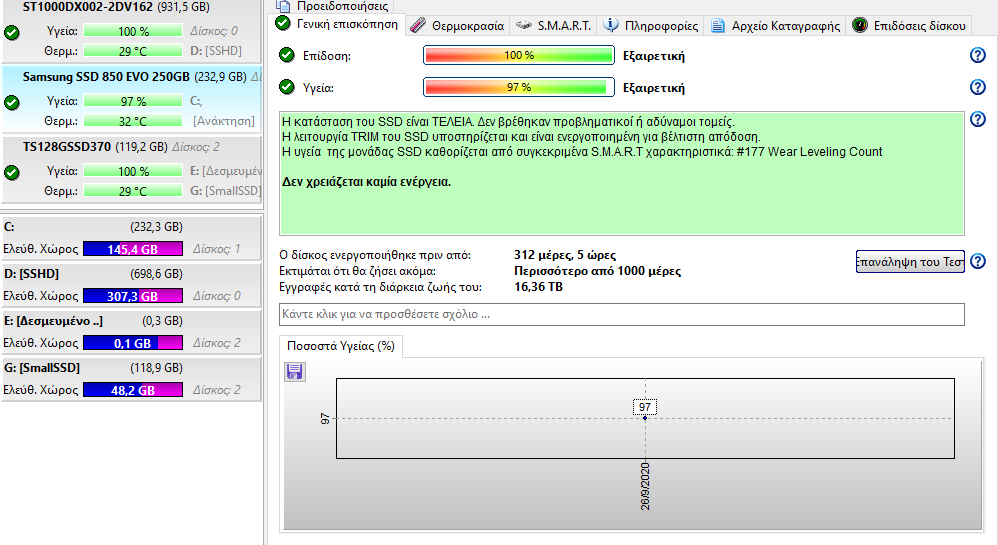This screenshot has height=545, width=998.
Task: Click the Samsung SSD 850 EVO status check icon
Action: (x=11, y=102)
